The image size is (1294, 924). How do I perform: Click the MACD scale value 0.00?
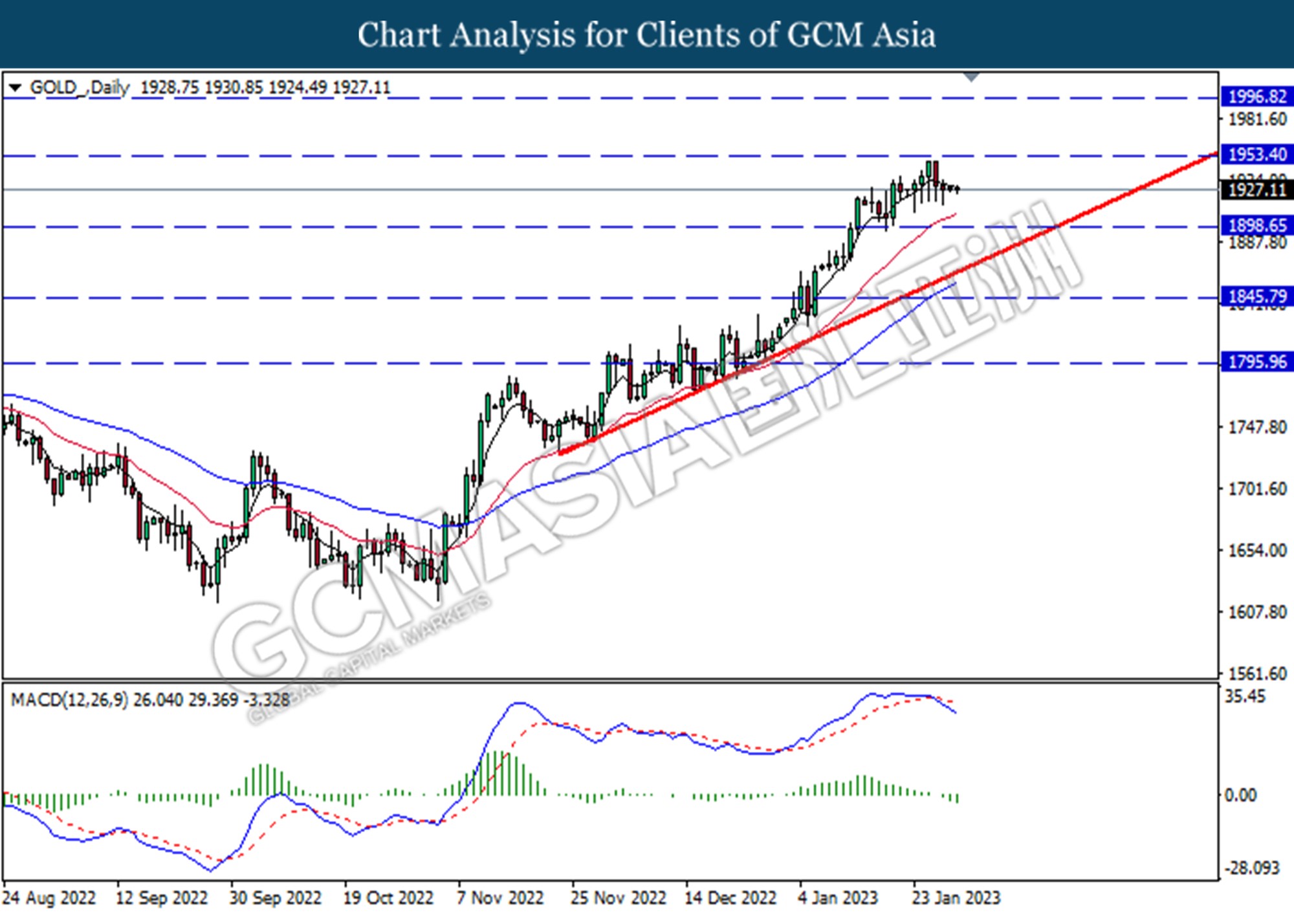[1241, 795]
